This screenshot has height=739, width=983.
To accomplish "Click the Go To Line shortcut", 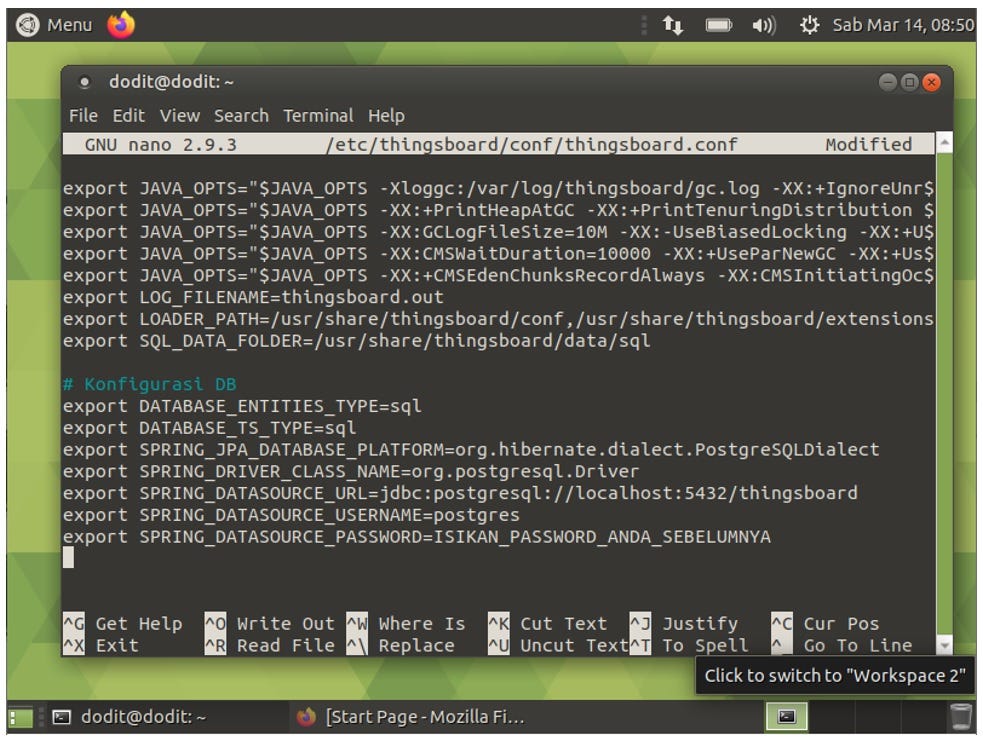I will pos(842,646).
